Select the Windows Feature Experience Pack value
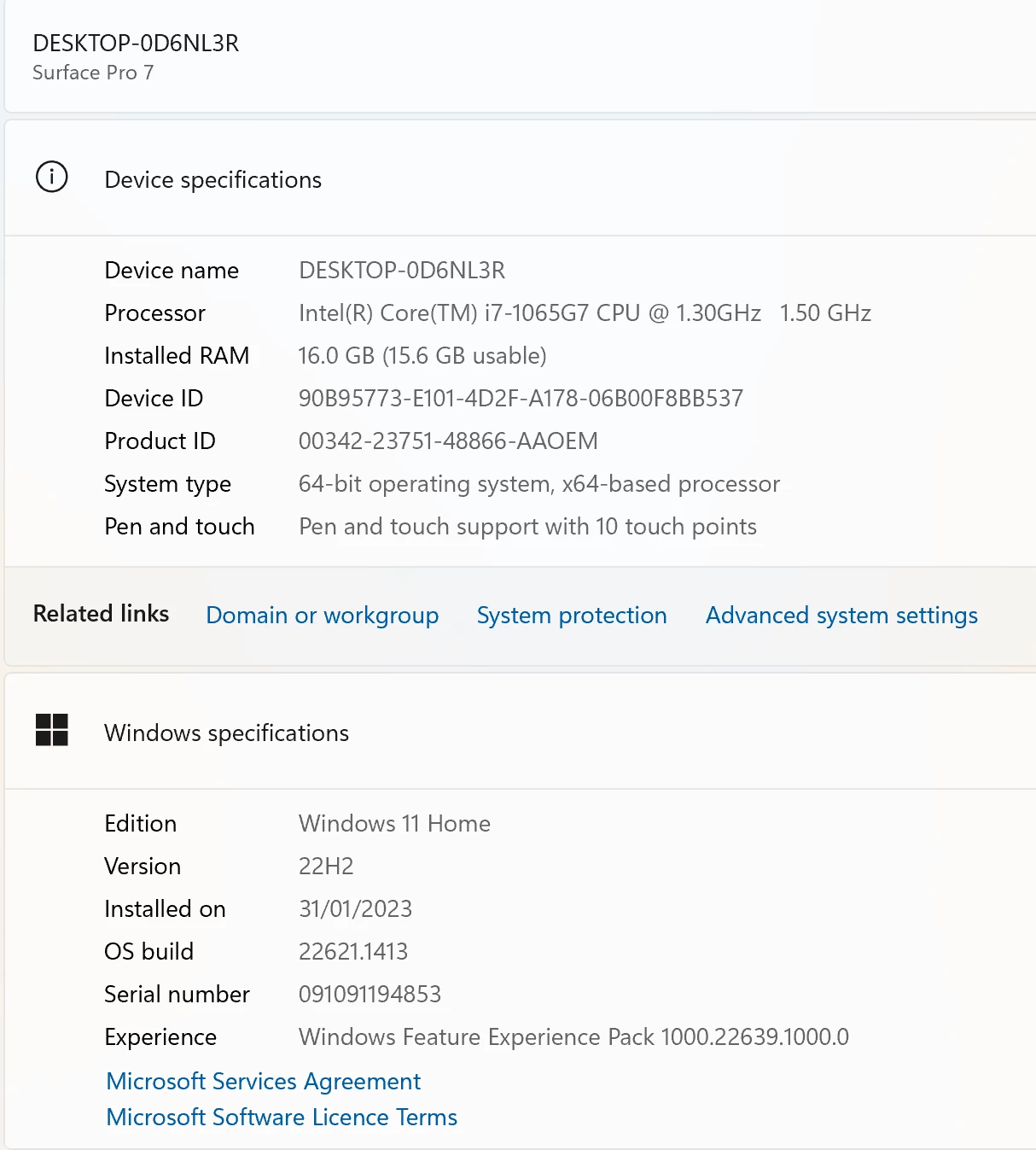This screenshot has width=1036, height=1150. coord(573,1036)
